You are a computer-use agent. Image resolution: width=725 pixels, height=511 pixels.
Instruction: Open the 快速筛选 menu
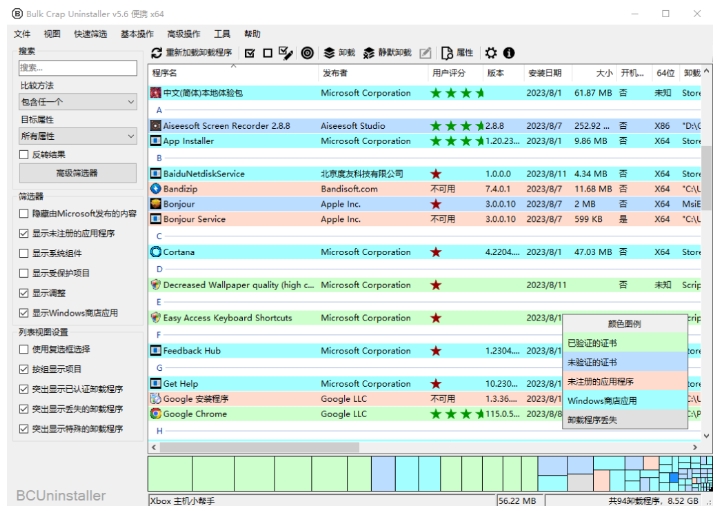click(x=90, y=34)
